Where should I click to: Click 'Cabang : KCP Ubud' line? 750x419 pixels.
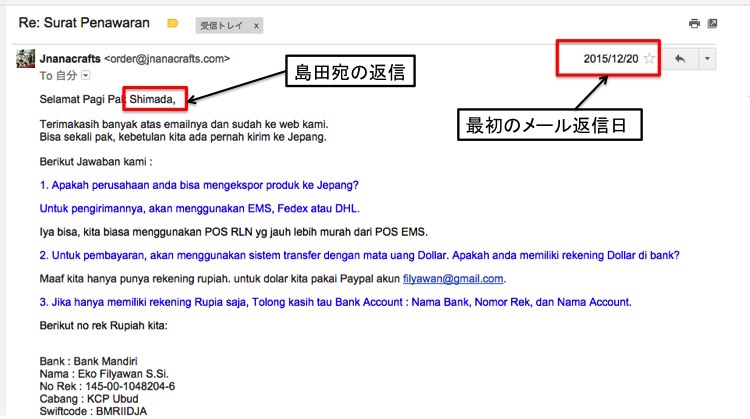[x=89, y=398]
